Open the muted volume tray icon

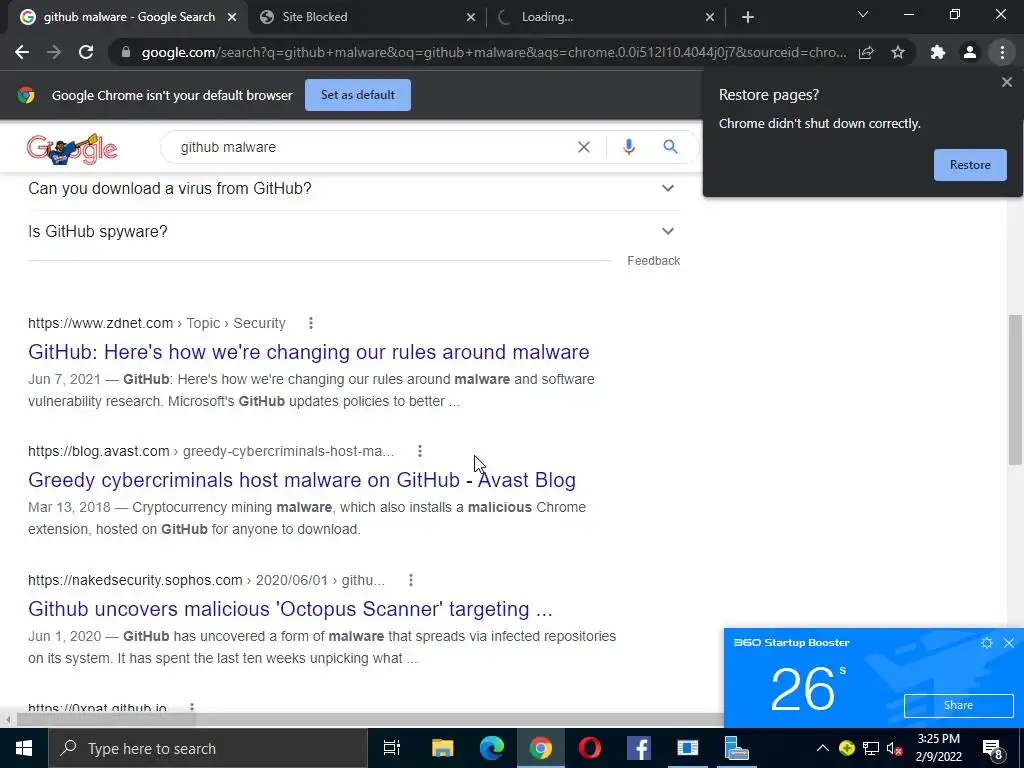(x=895, y=748)
